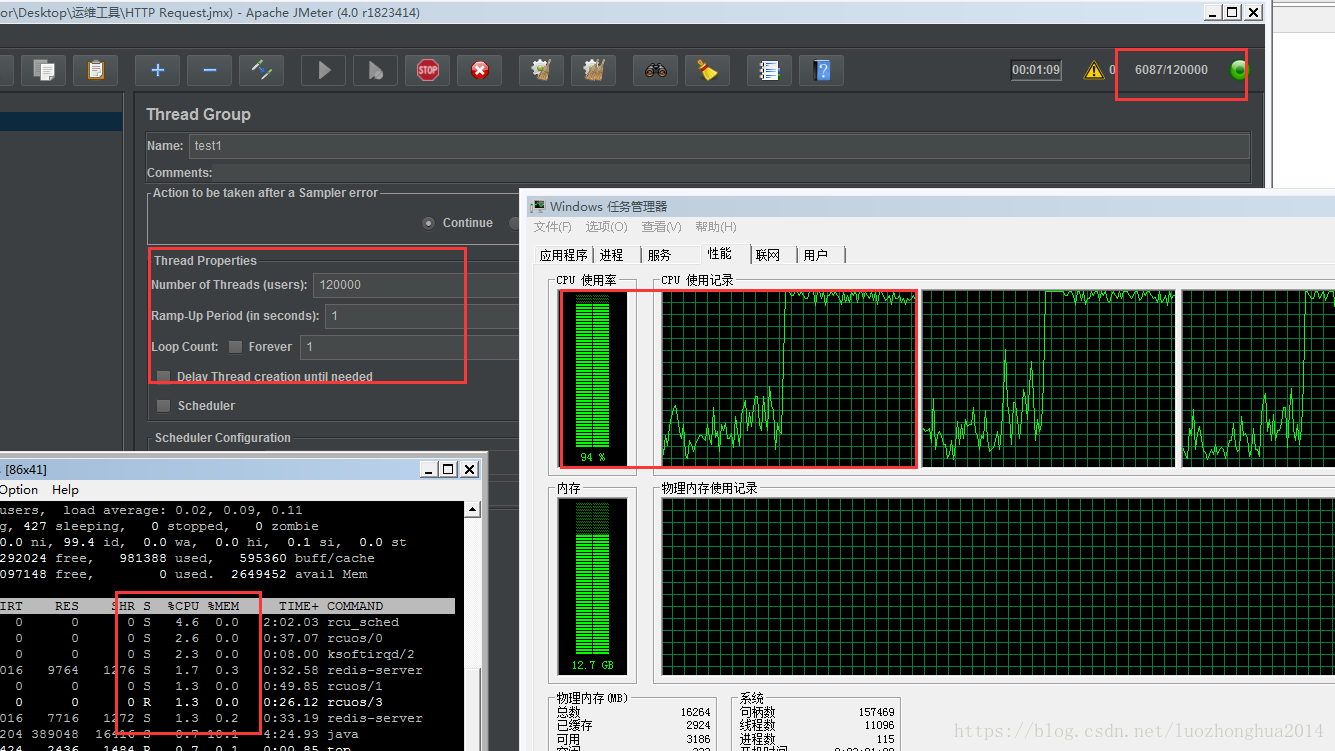Toggle the Forever checkbox

click(236, 347)
